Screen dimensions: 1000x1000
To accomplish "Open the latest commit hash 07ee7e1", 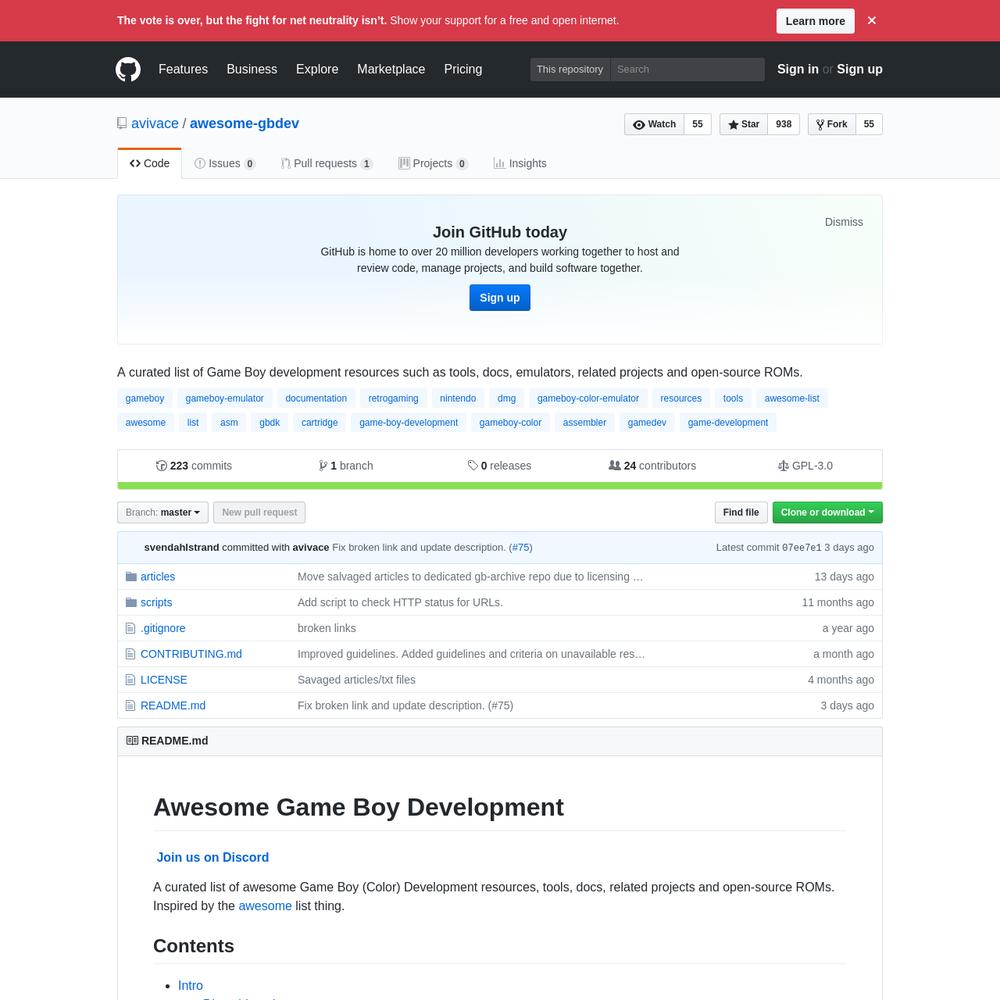I will (802, 547).
